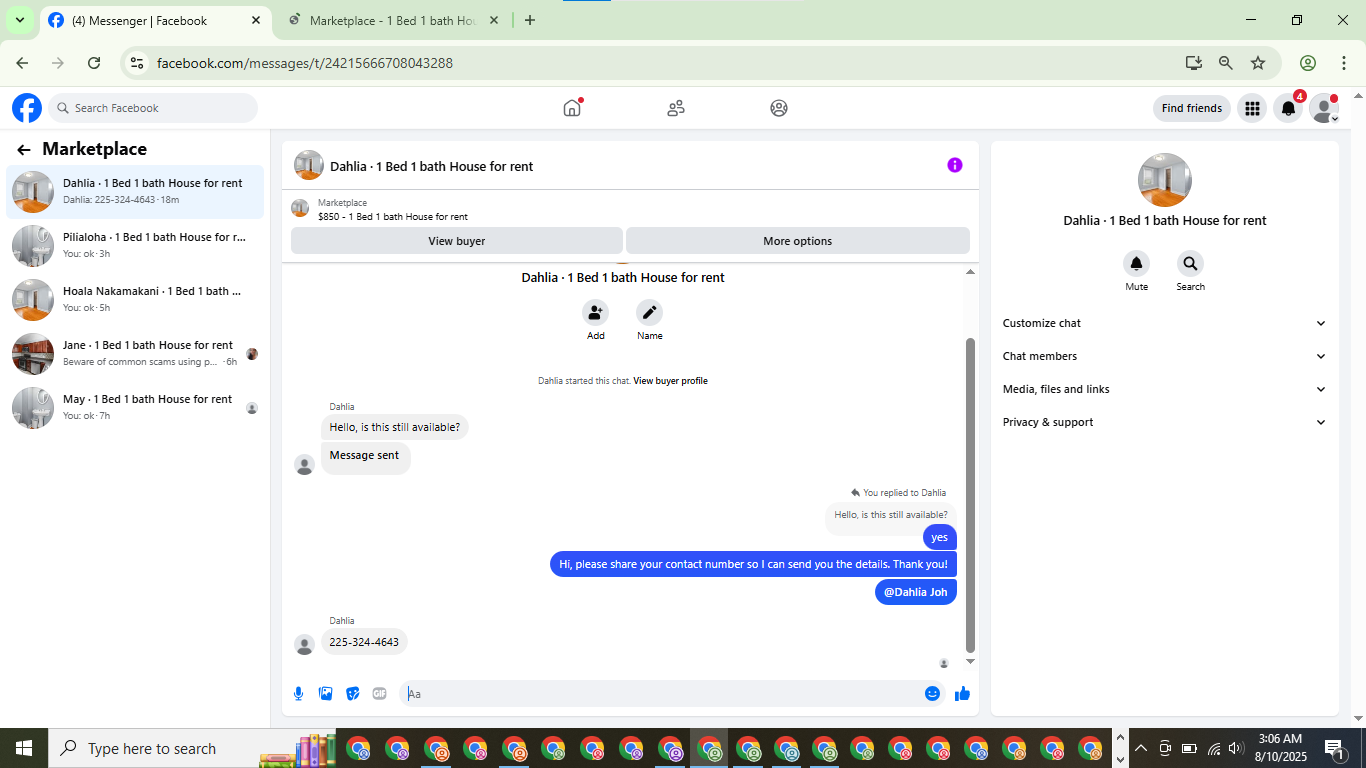Expand Privacy & support section
This screenshot has height=768, width=1366.
pos(1164,422)
